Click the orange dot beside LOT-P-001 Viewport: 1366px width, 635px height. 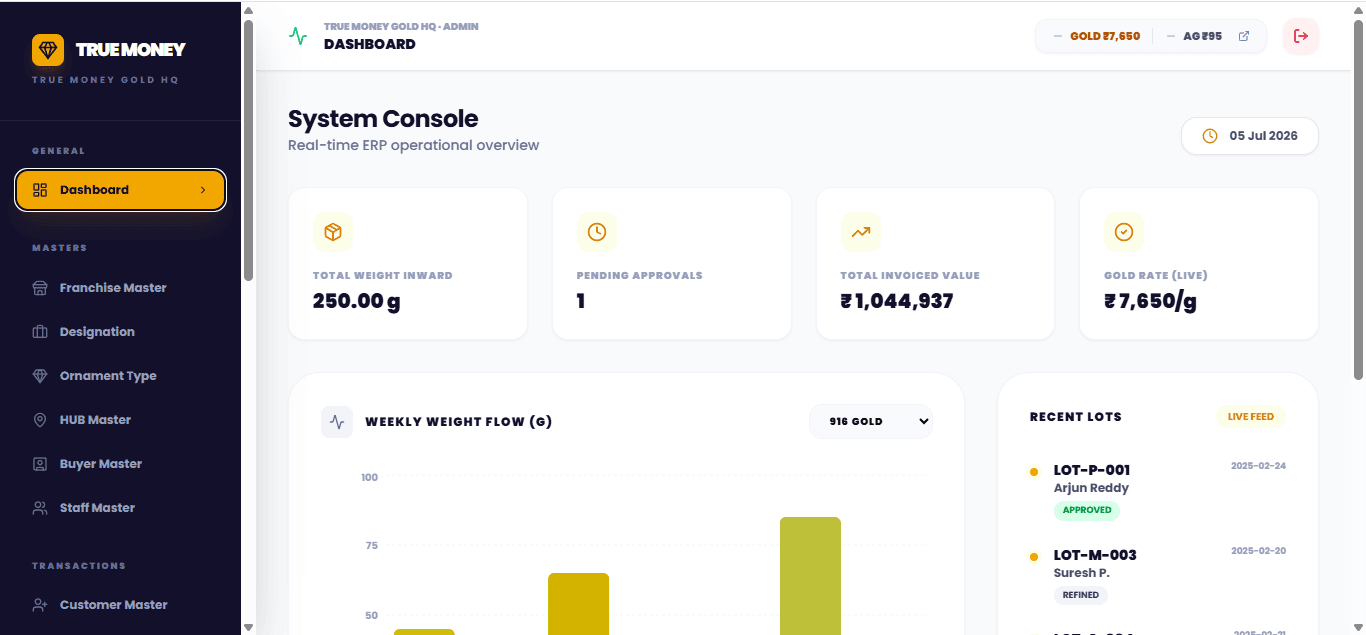(x=1034, y=471)
